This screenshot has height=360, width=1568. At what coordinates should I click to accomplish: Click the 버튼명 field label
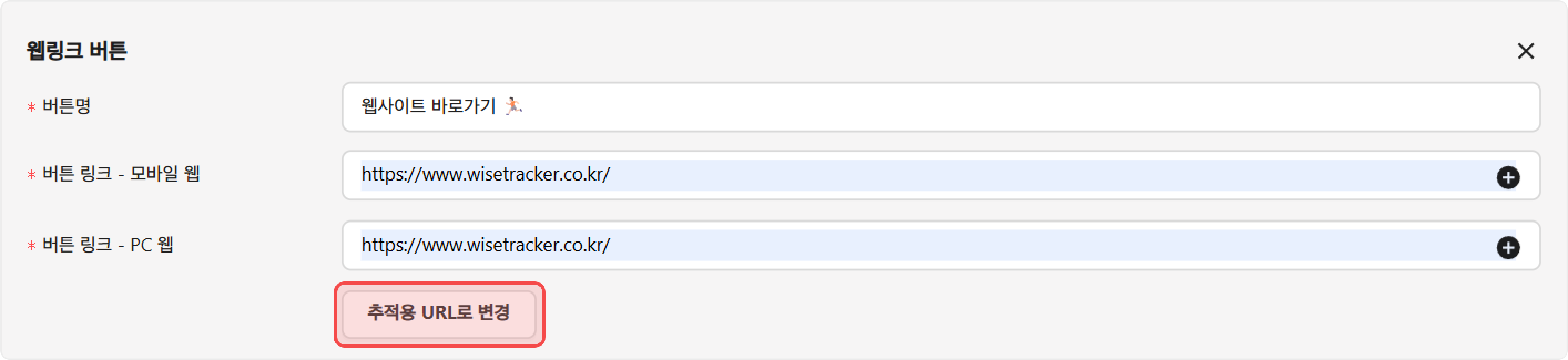pyautogui.click(x=67, y=106)
